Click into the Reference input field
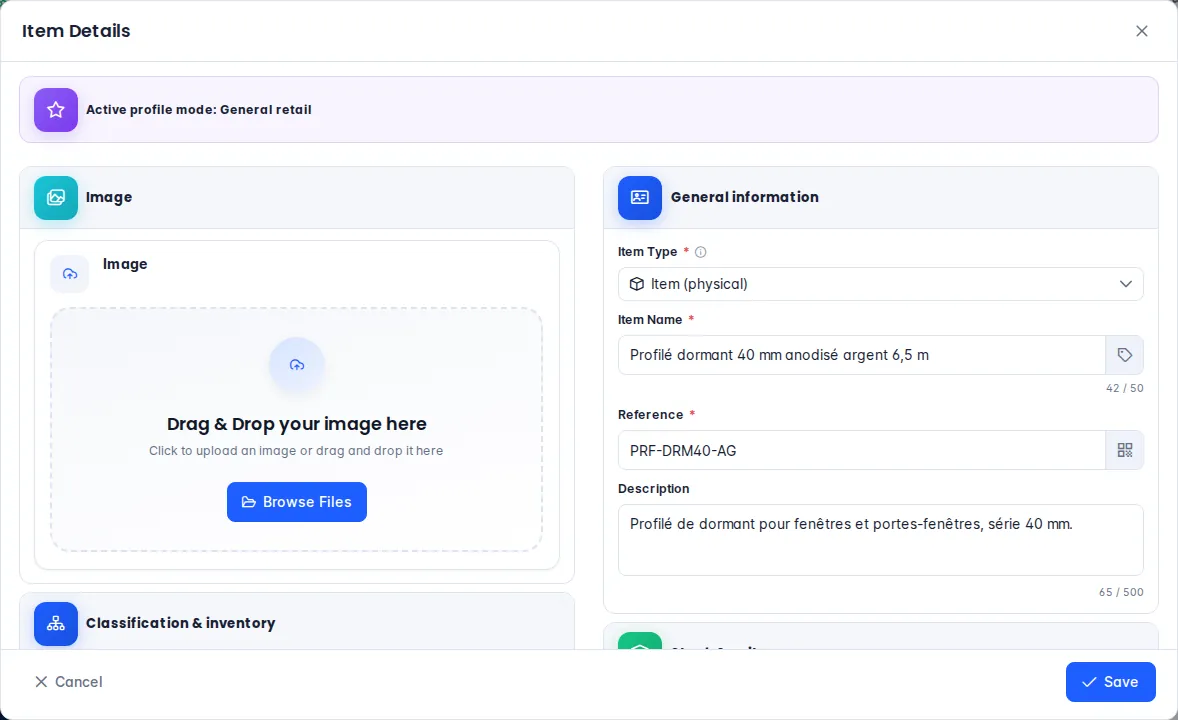 click(x=862, y=450)
